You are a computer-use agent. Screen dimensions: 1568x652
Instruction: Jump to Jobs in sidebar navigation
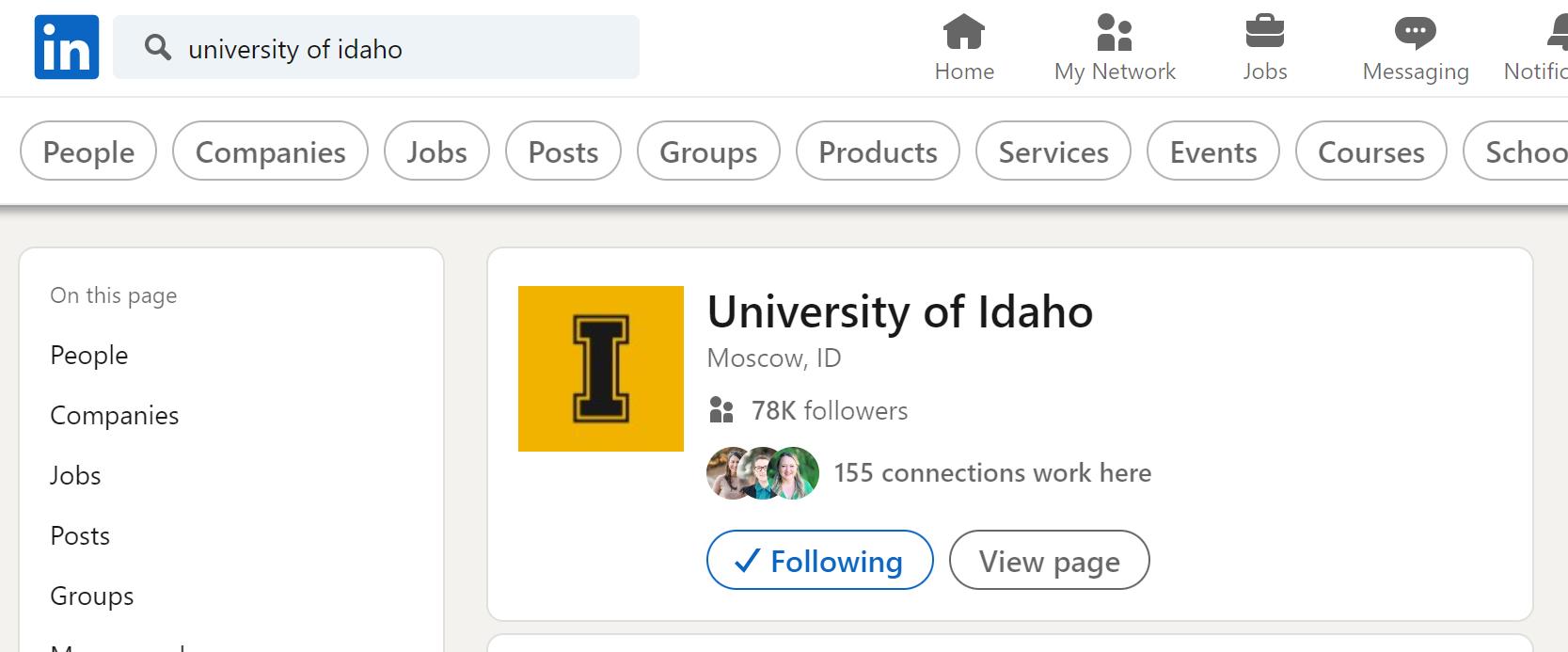tap(75, 476)
